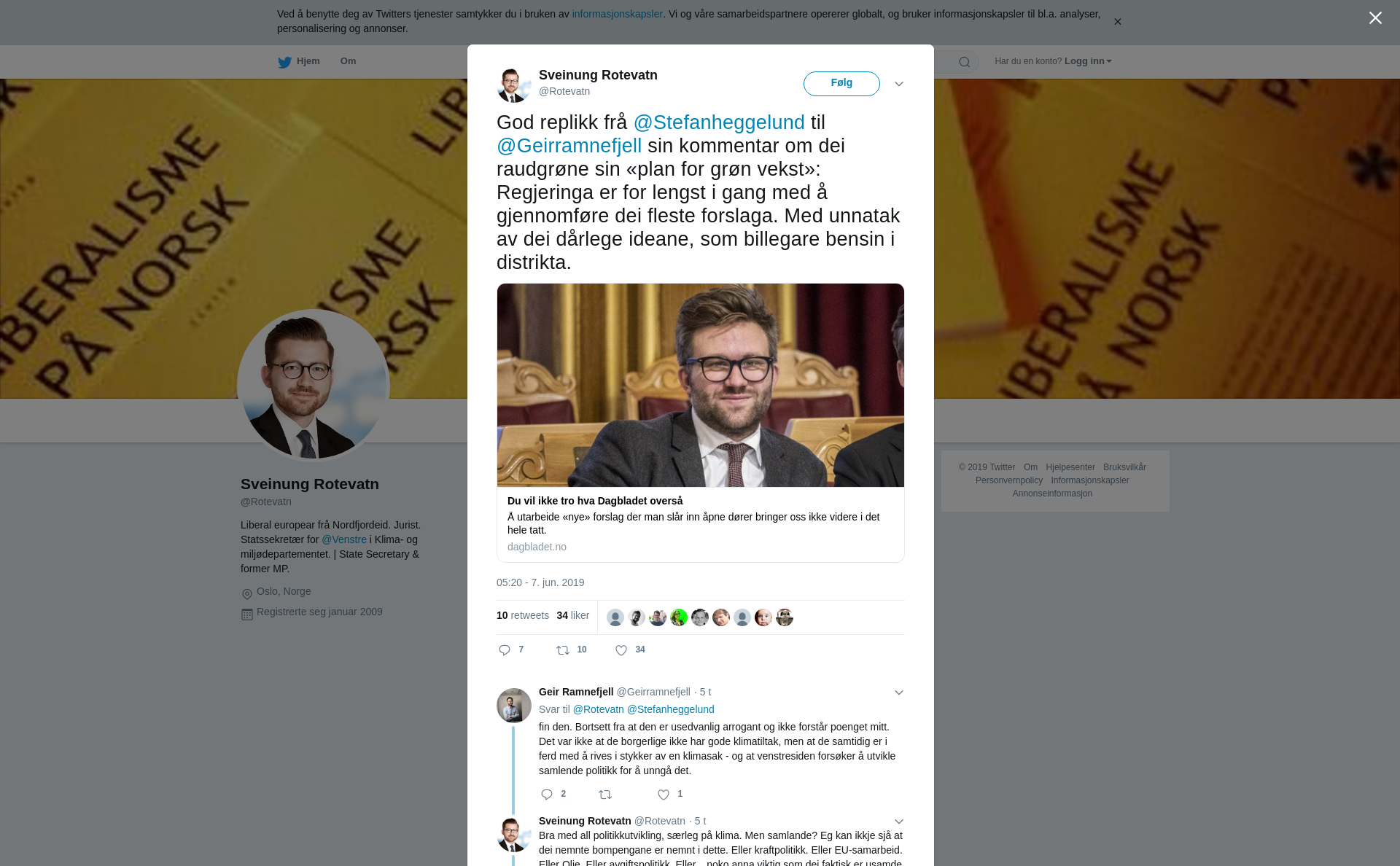Image resolution: width=1400 pixels, height=866 pixels.
Task: Click the Twitter bird Hjem icon
Action: click(x=284, y=62)
